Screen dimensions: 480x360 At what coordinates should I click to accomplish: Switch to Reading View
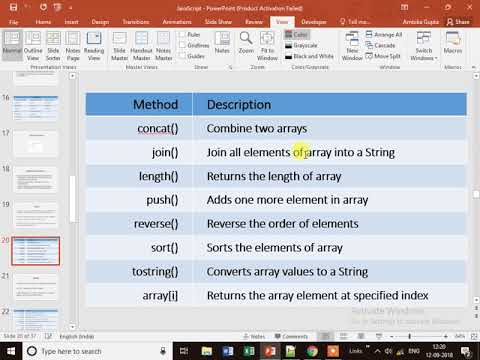94,46
